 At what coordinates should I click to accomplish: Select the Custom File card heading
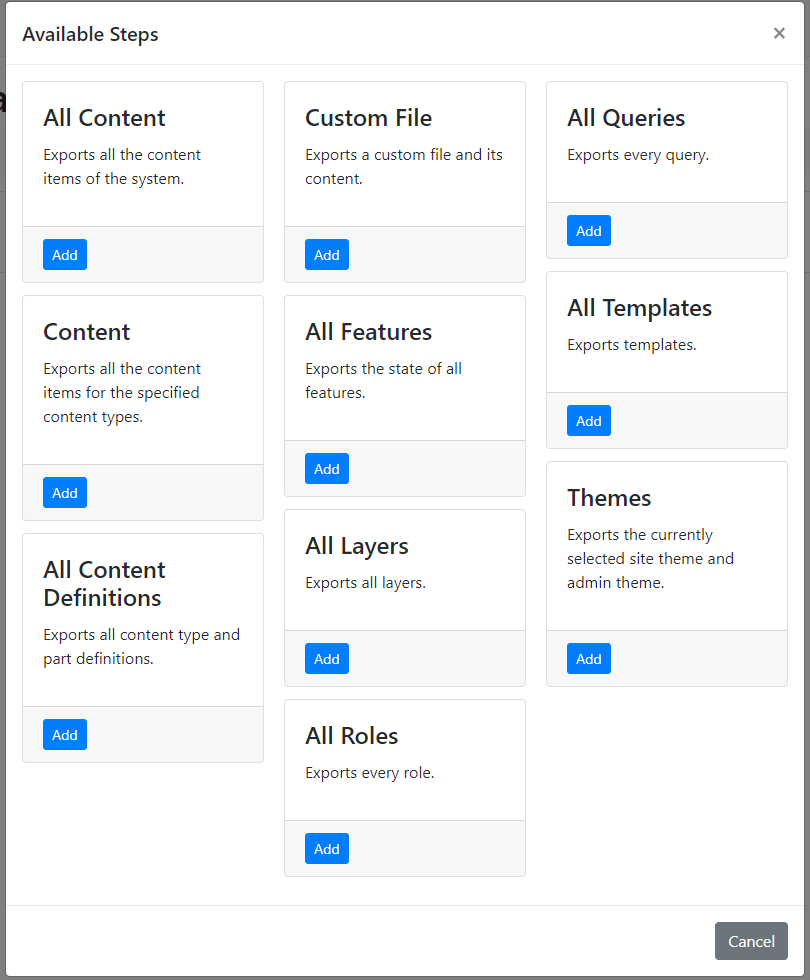pyautogui.click(x=369, y=118)
